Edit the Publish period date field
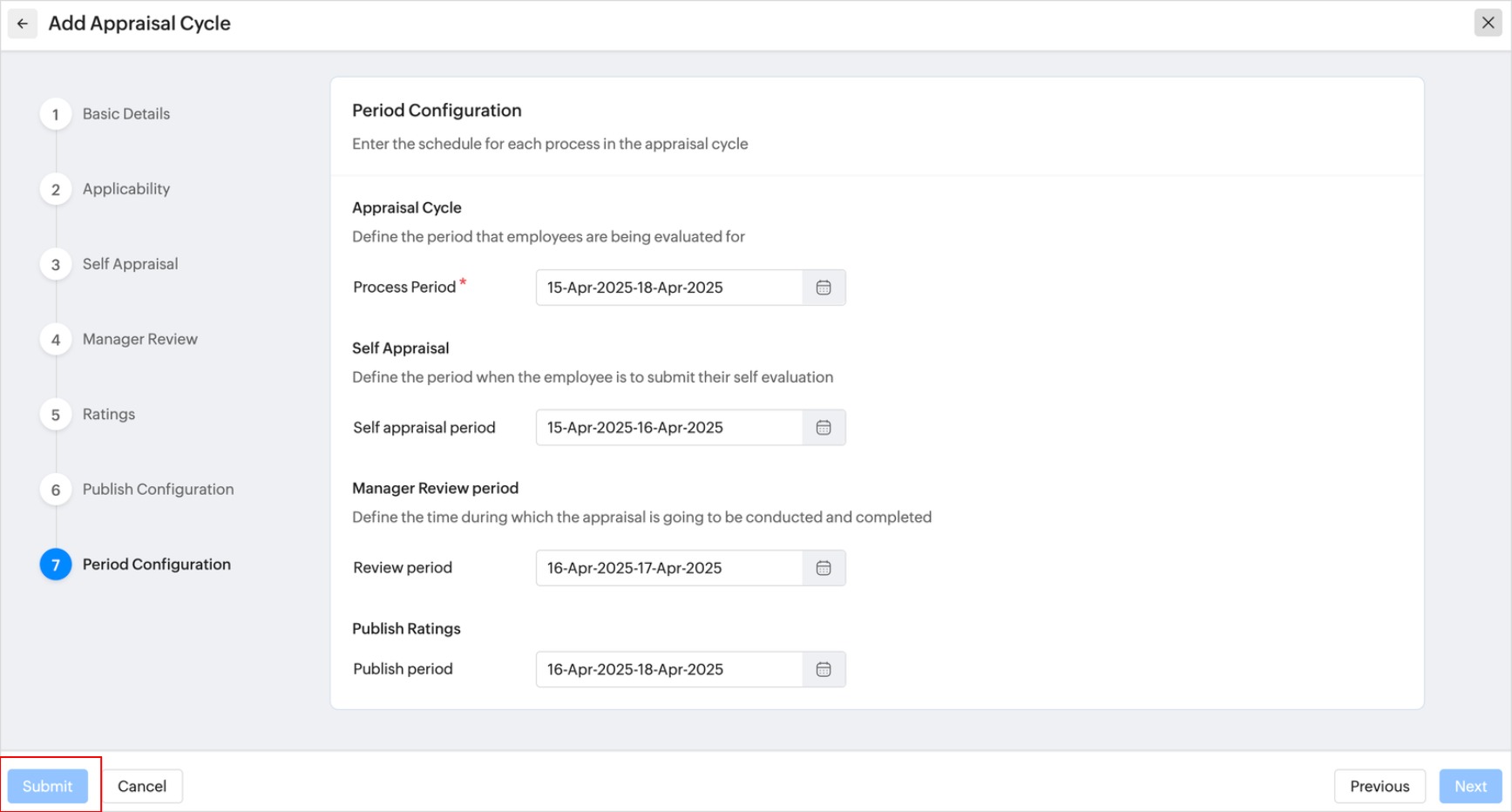The image size is (1512, 812). (x=668, y=670)
